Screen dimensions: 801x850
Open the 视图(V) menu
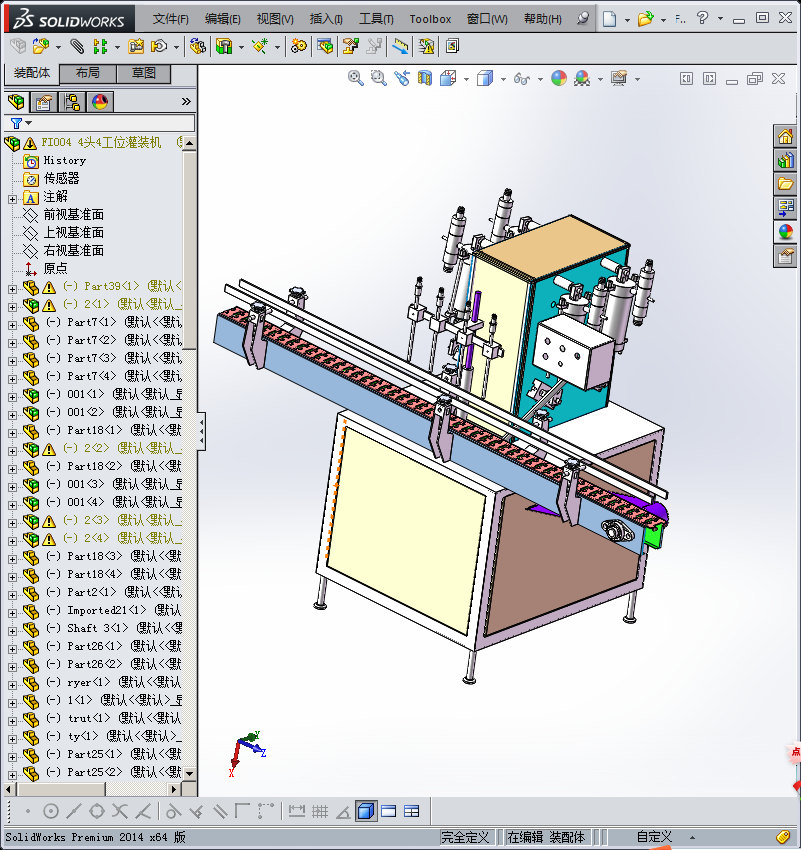pos(275,19)
